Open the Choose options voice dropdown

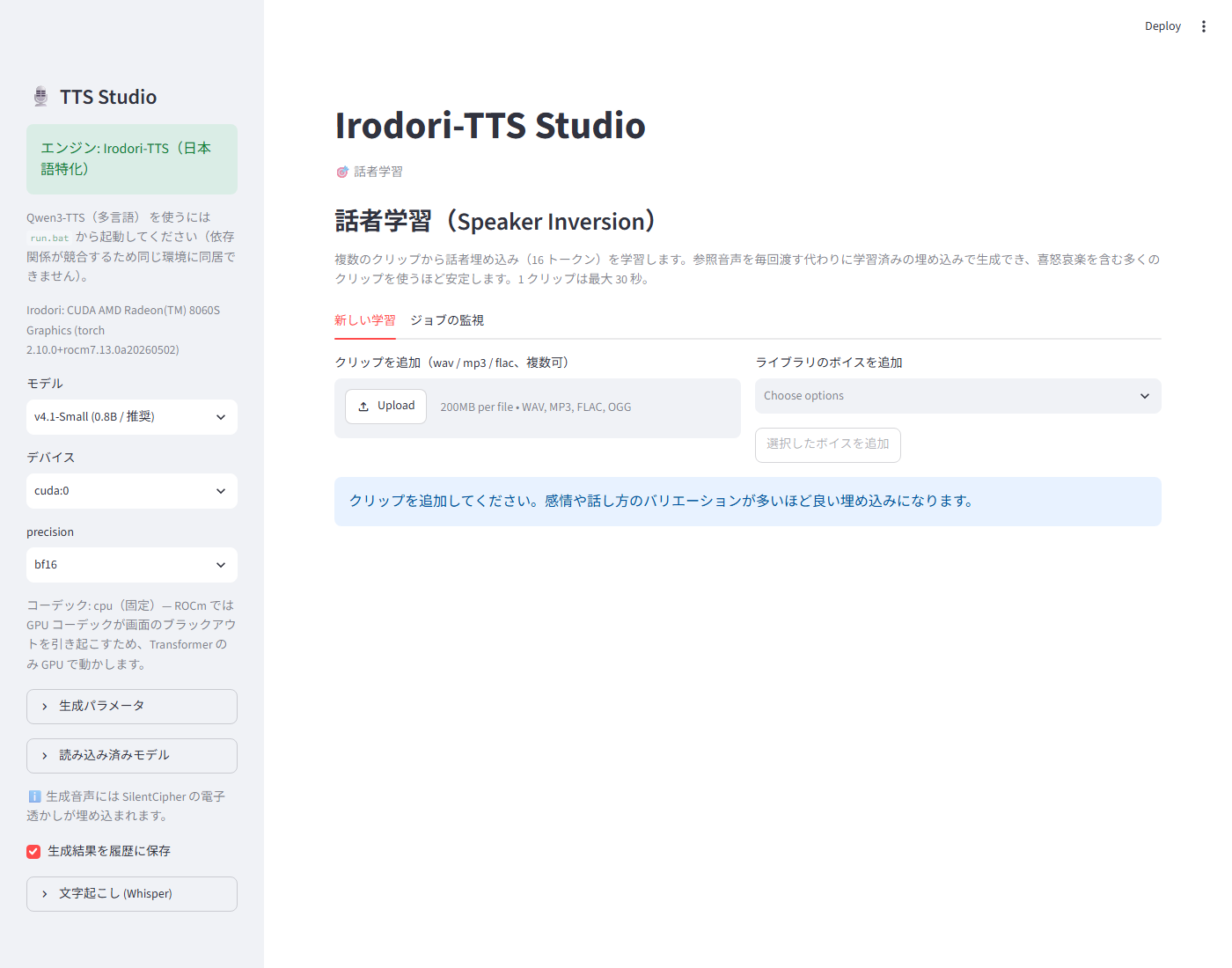pyautogui.click(x=958, y=396)
